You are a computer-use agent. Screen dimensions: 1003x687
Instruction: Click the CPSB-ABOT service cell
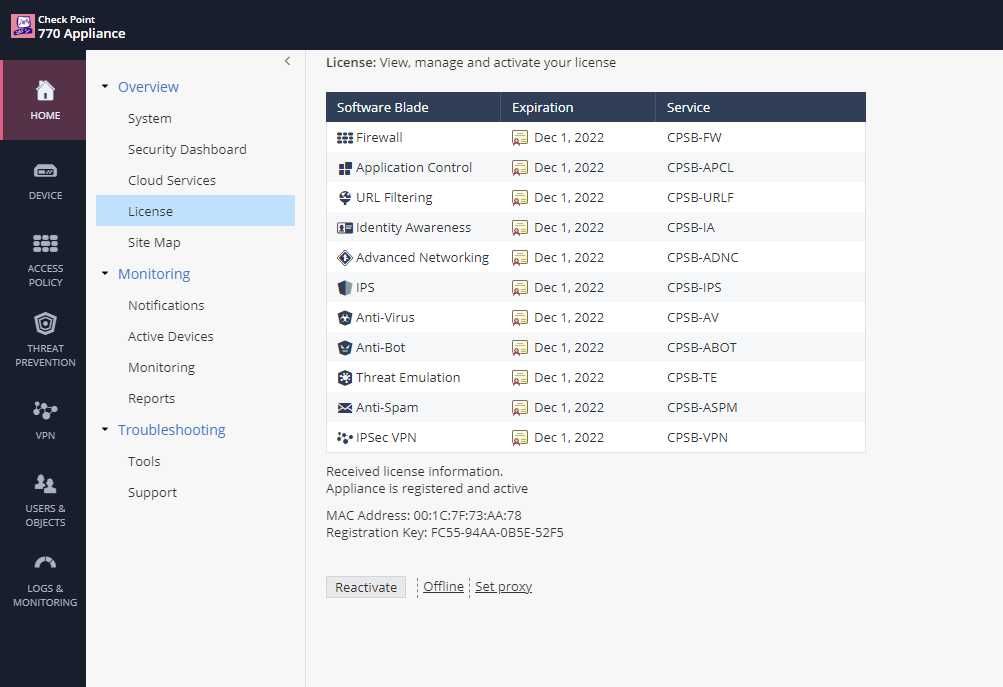pyautogui.click(x=702, y=348)
